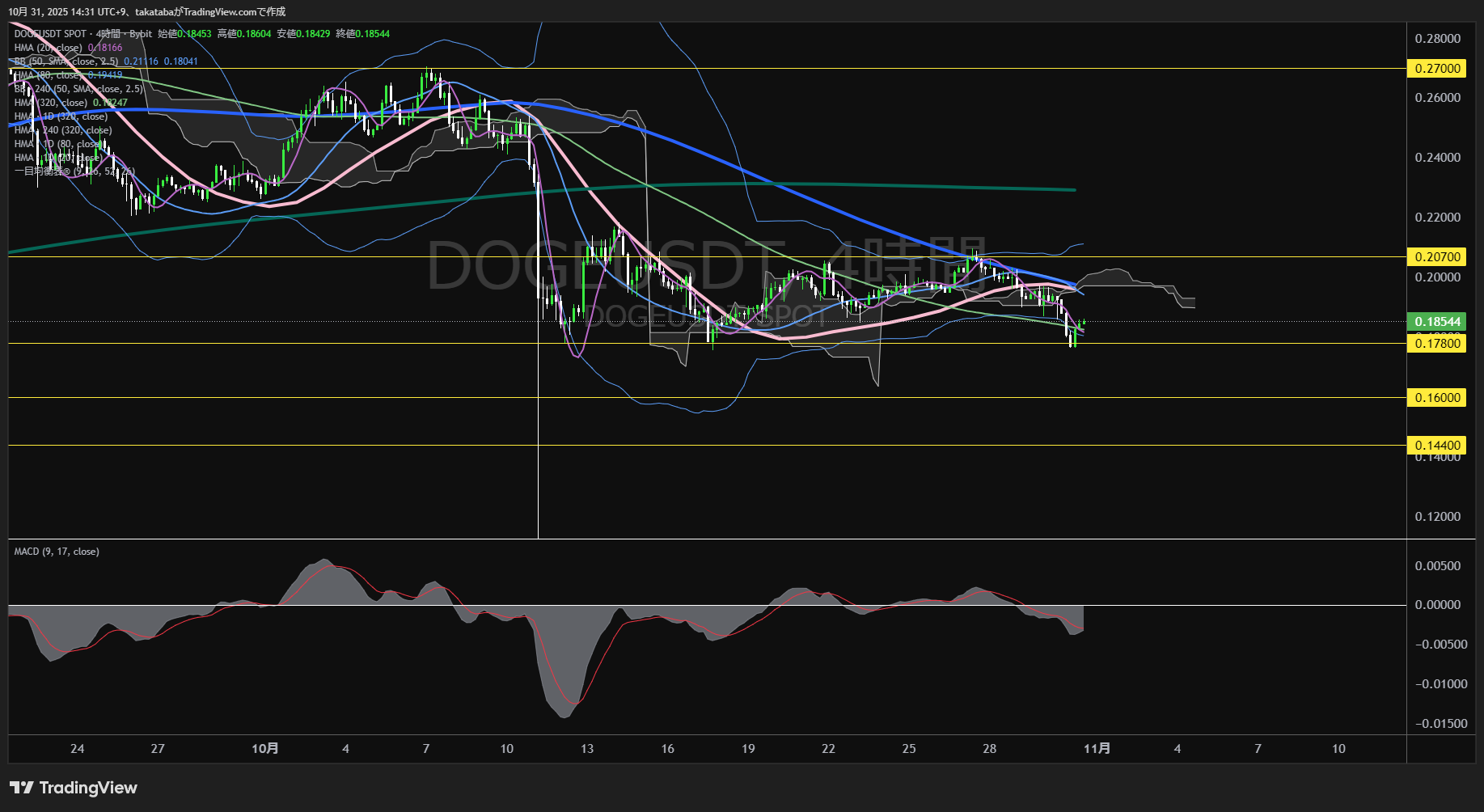Click the 10月 date on time axis

265,749
